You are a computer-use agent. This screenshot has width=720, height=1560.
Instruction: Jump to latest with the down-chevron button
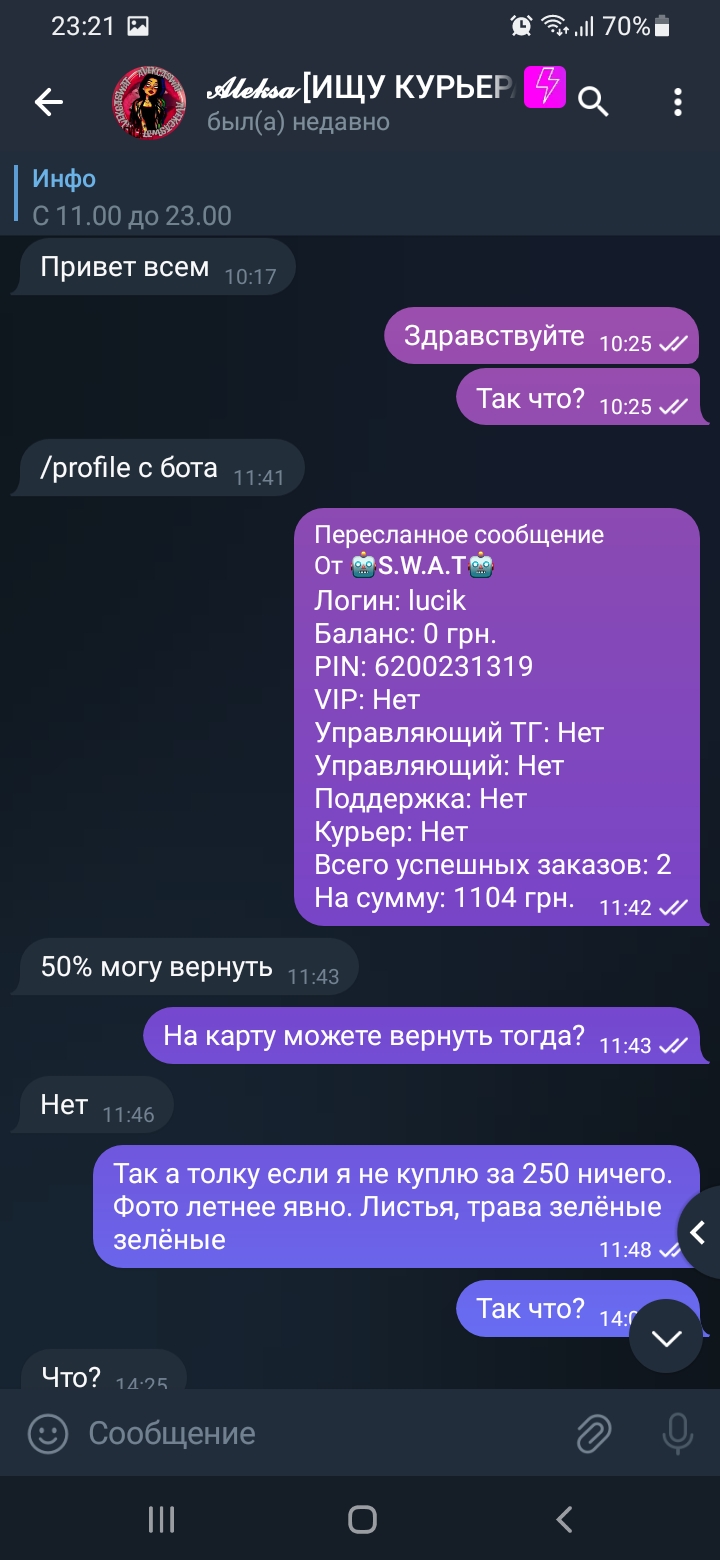tap(666, 1338)
